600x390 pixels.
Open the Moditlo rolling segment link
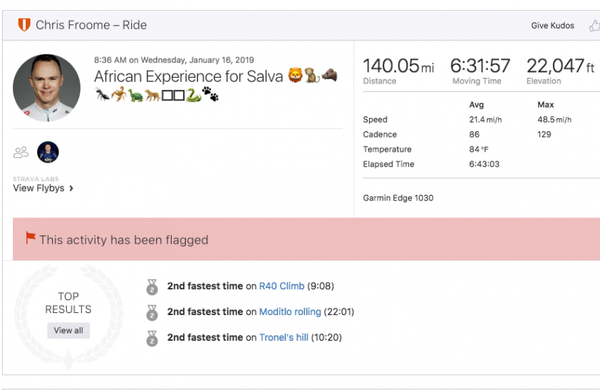290,312
